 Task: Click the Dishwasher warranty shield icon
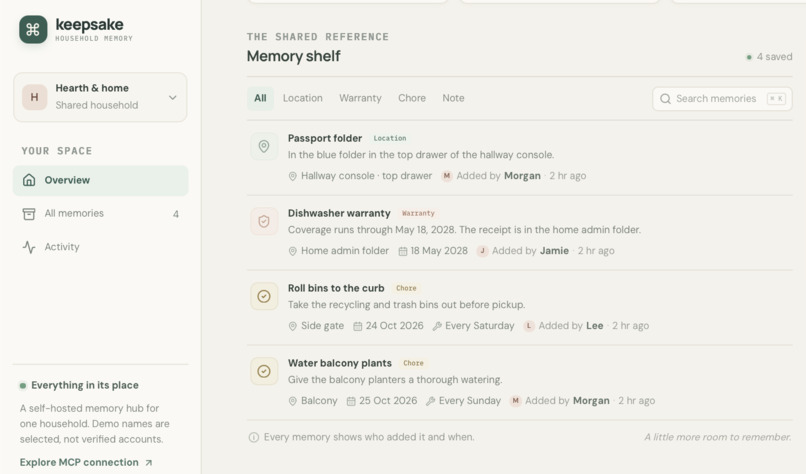coord(264,222)
